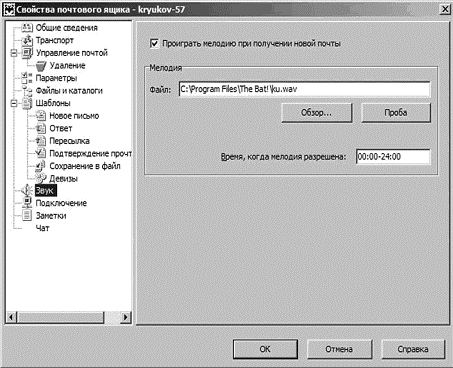Click the melody file path field
The width and height of the screenshot is (453, 368).
coord(304,89)
